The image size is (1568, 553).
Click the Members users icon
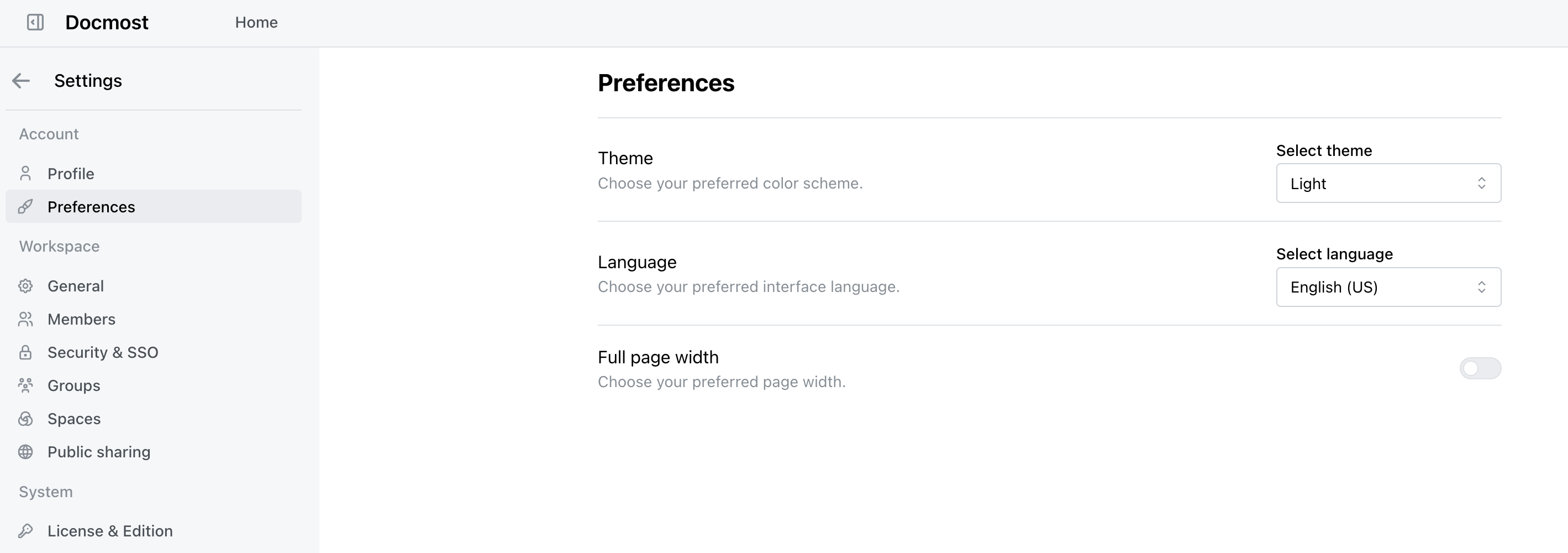click(x=25, y=319)
